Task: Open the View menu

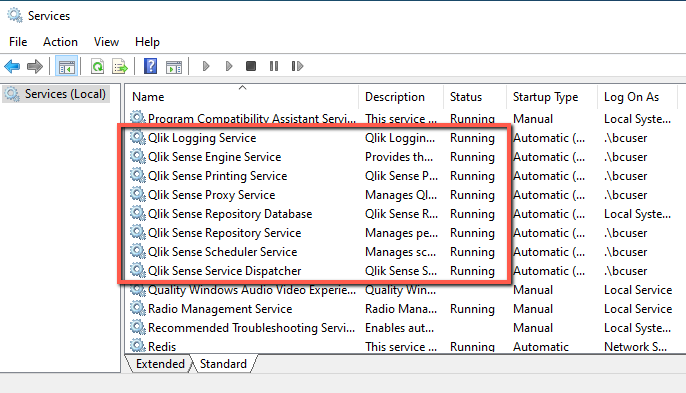Action: pyautogui.click(x=106, y=42)
